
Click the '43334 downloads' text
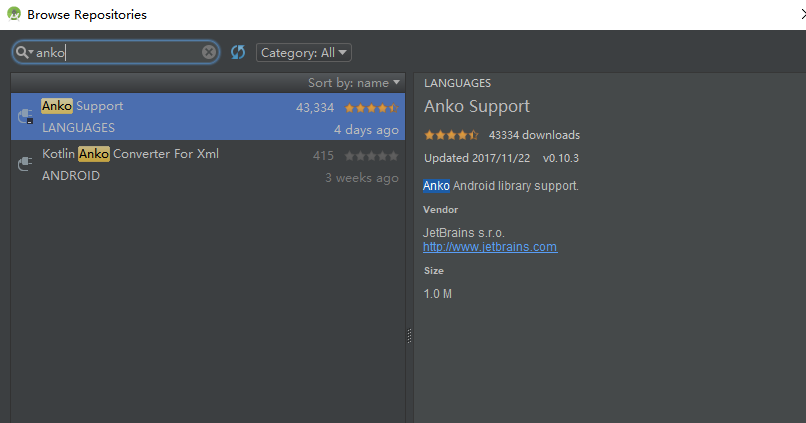click(534, 135)
